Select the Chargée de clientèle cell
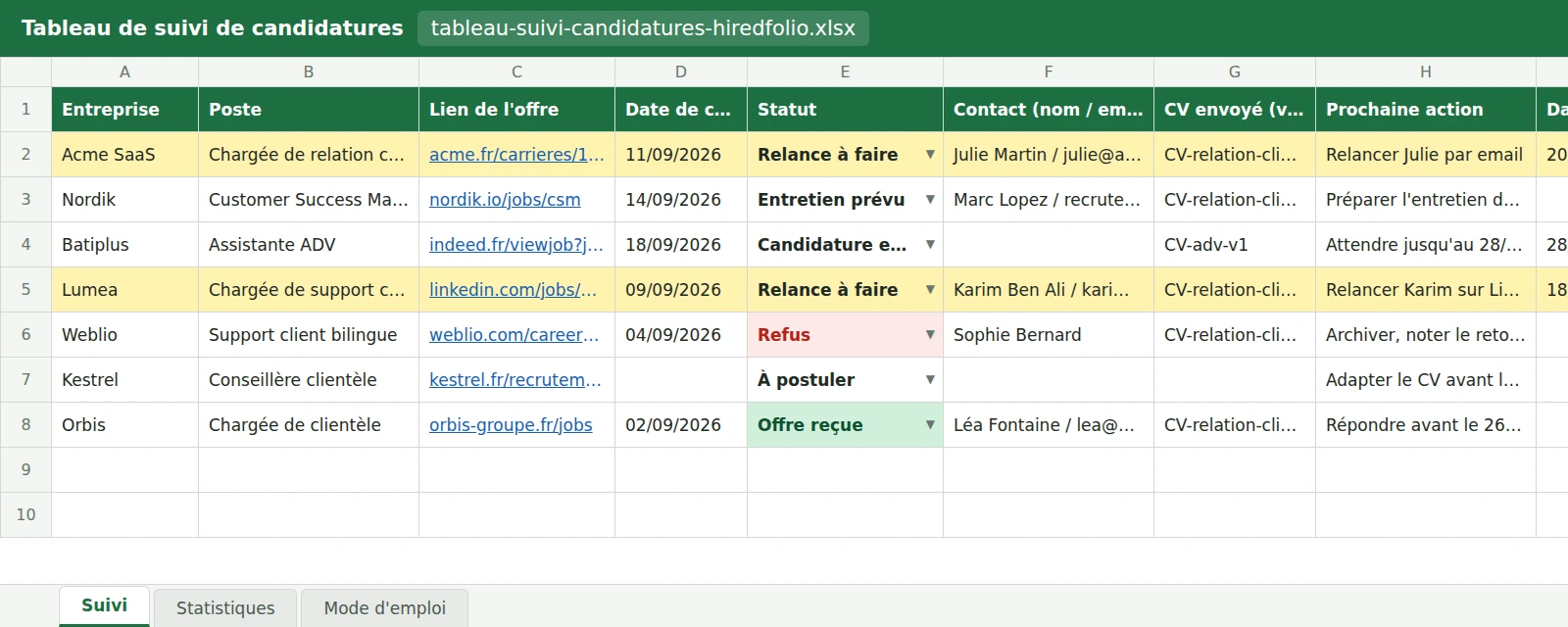The height and width of the screenshot is (627, 1568). [309, 425]
